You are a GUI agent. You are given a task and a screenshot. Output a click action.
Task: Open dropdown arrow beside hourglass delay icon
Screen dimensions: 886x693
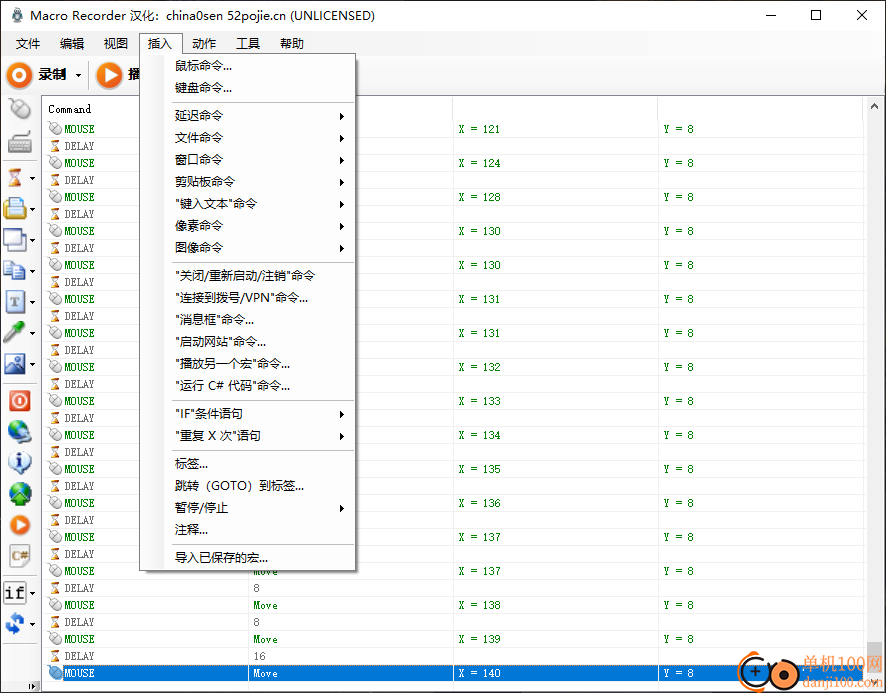tap(32, 178)
